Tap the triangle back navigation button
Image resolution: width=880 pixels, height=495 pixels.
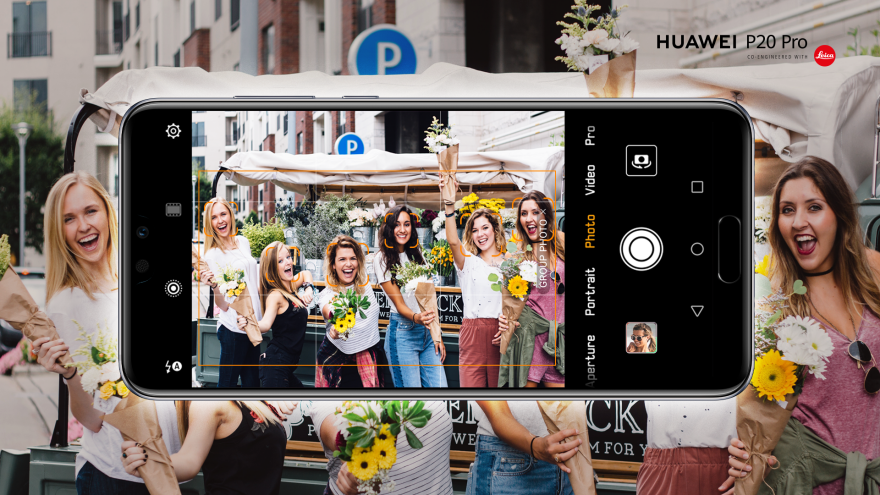click(697, 311)
